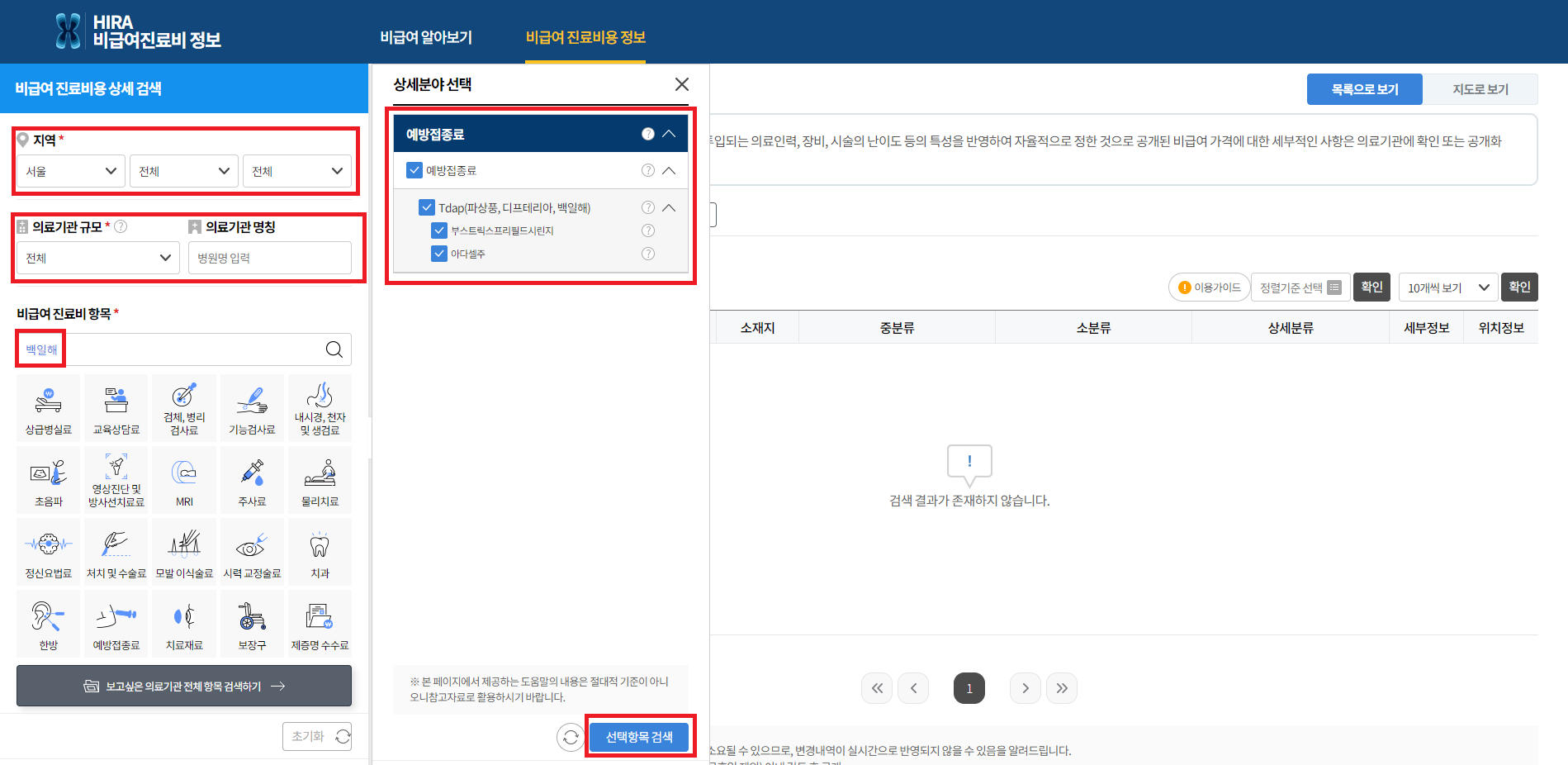Select the MRI category icon
Screen dimensions: 1568x765
coord(183,479)
